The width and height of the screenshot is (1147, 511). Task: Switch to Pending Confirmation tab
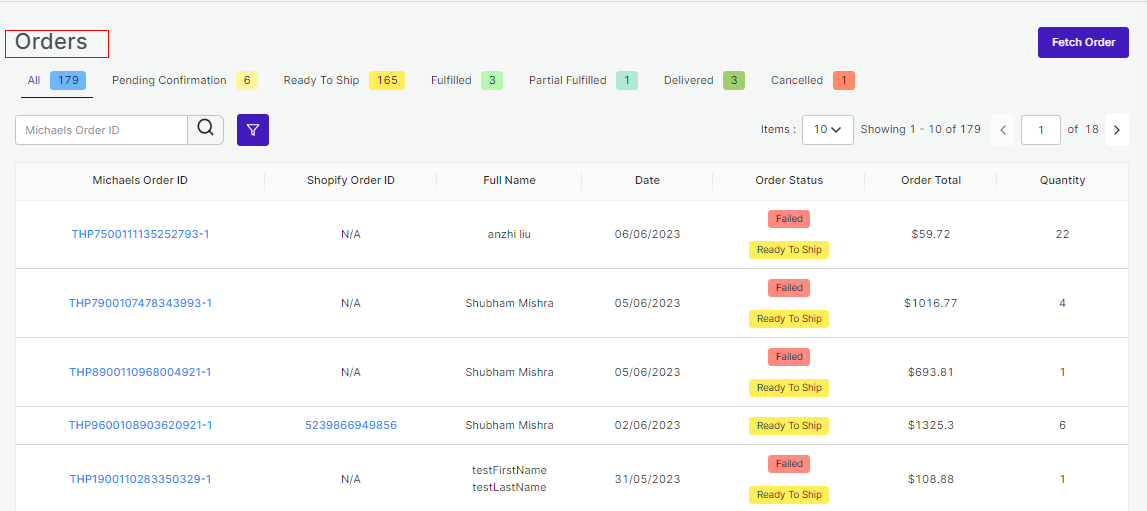183,81
